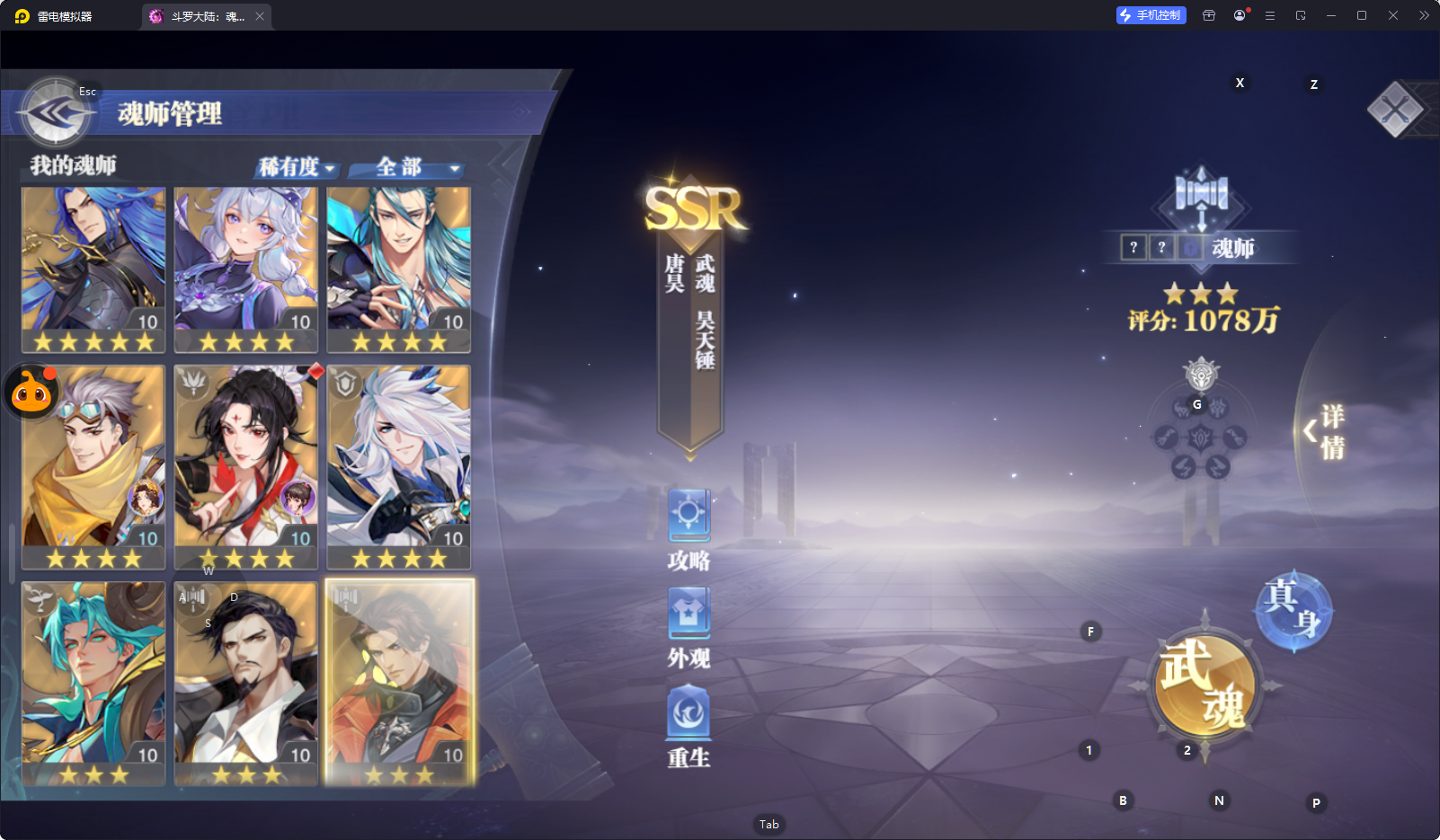Select the four-star teal-haired smiling man card
The image size is (1440, 840).
(399, 270)
